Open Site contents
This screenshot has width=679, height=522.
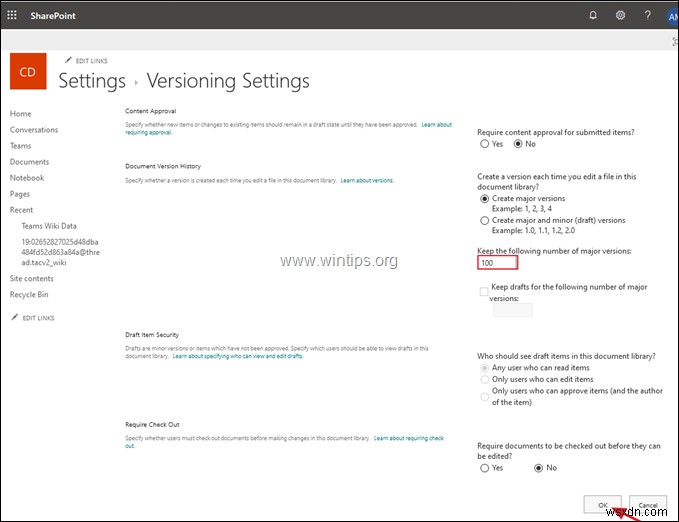coord(32,278)
